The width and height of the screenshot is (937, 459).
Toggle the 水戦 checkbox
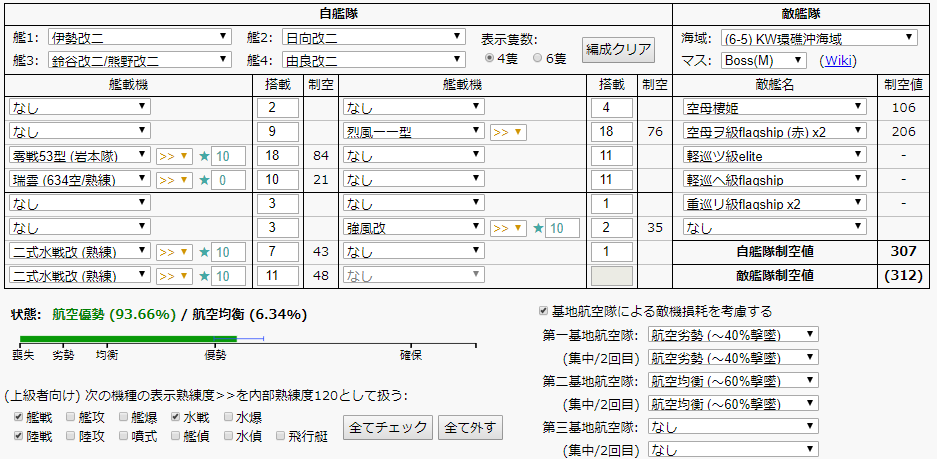tap(176, 416)
